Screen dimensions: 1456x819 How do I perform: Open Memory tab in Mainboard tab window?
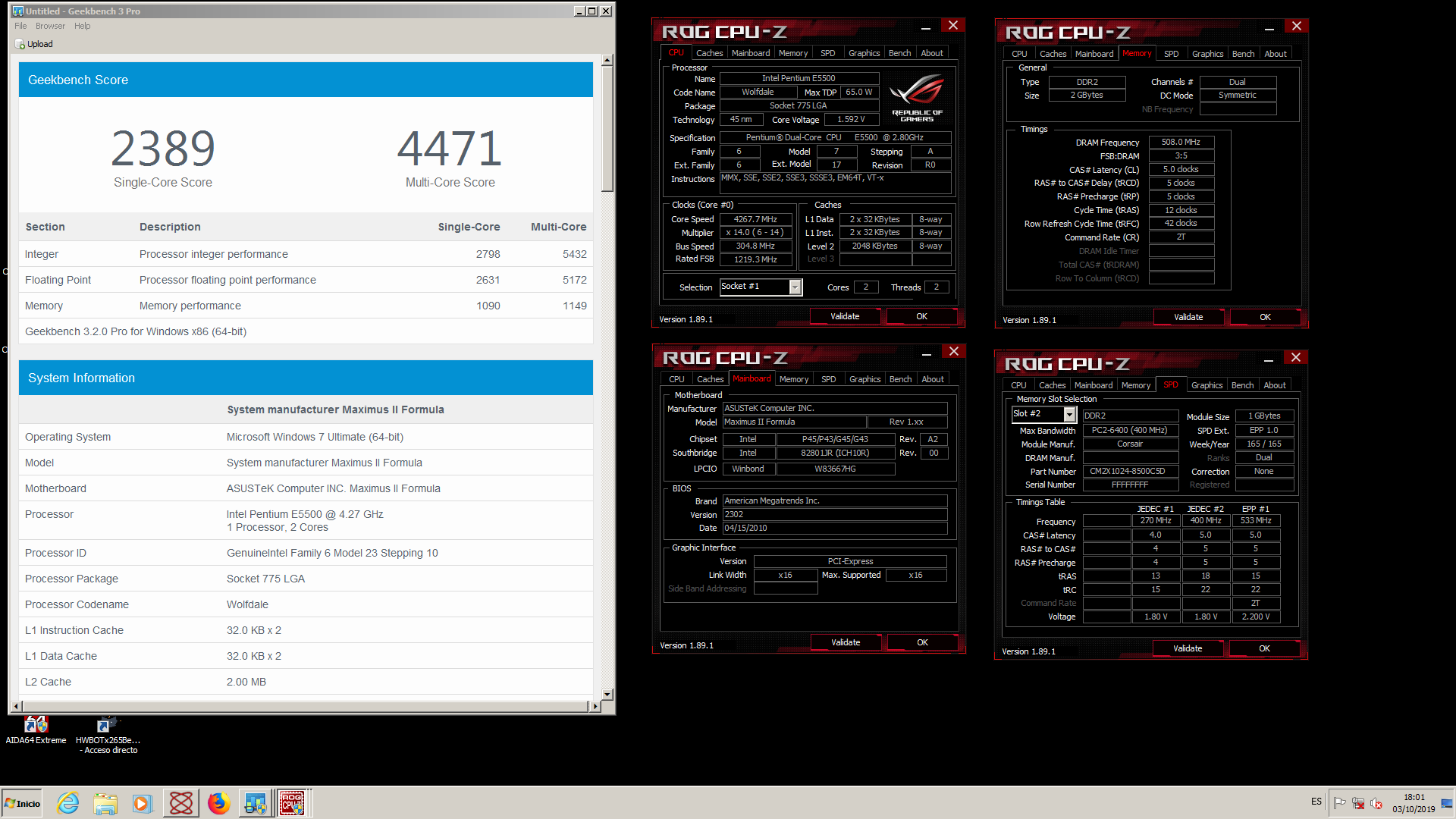pos(793,379)
